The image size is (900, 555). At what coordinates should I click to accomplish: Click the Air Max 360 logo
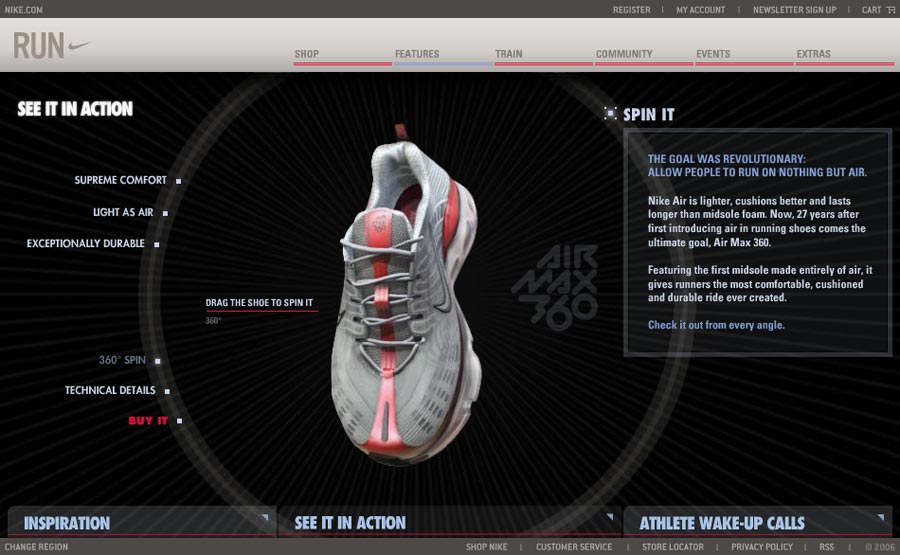pos(555,285)
